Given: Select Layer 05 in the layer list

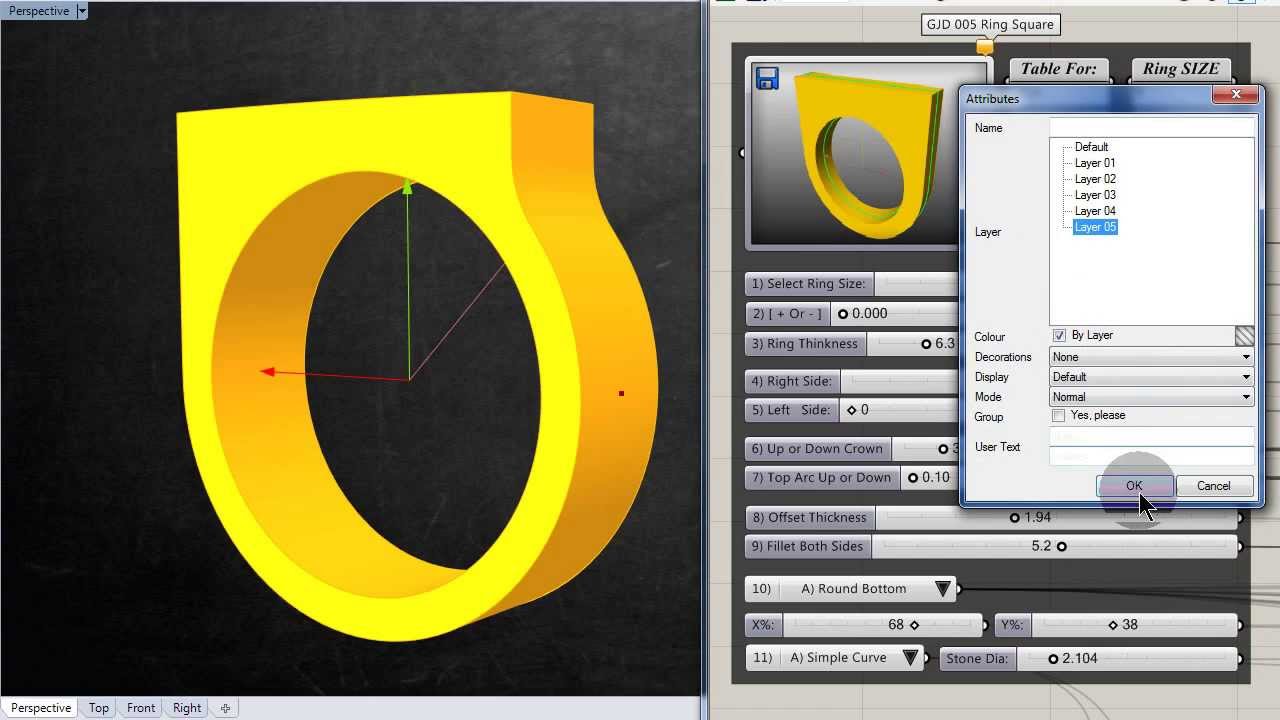Looking at the screenshot, I should [1095, 227].
